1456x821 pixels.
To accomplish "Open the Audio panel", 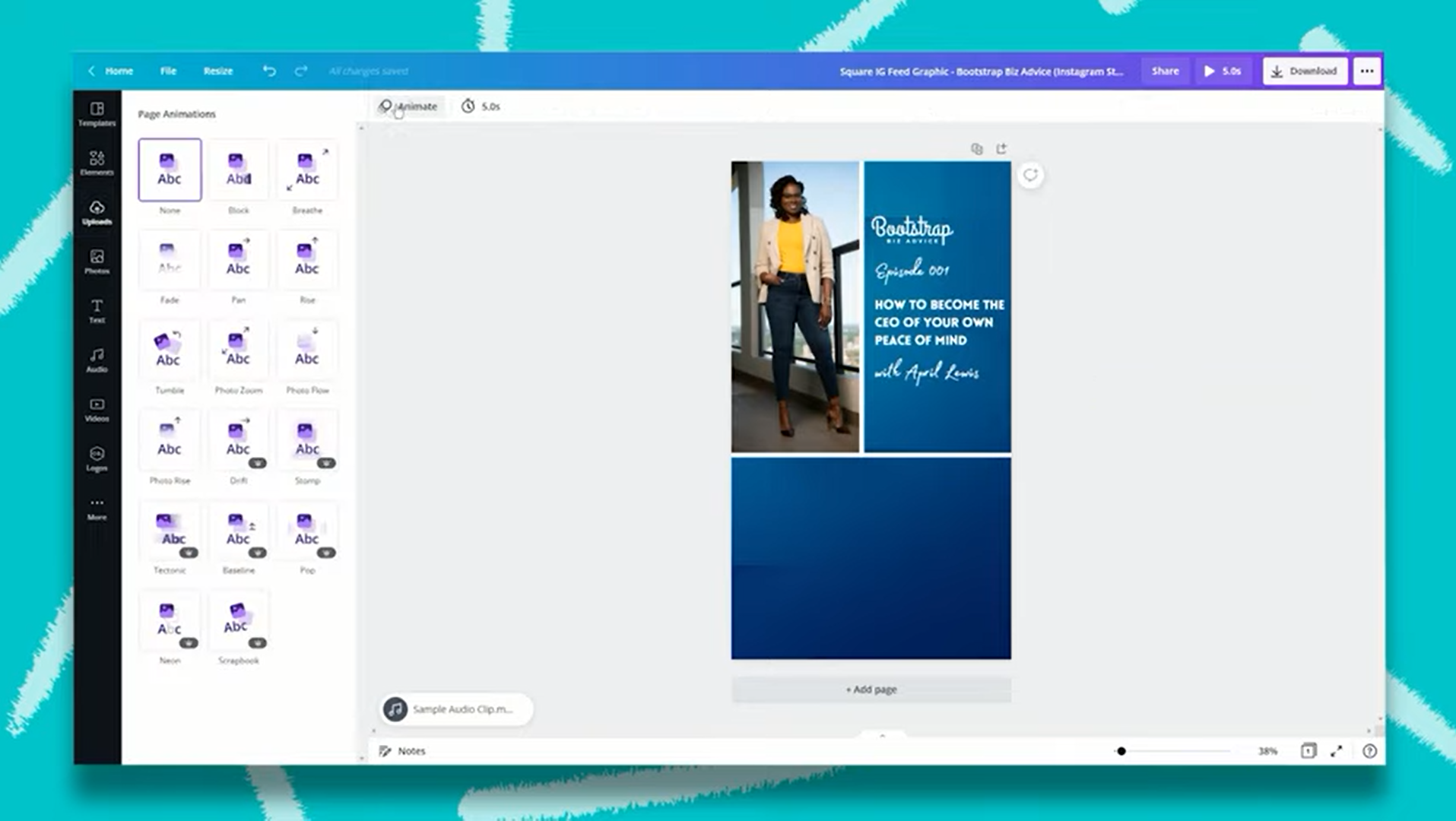I will point(97,360).
